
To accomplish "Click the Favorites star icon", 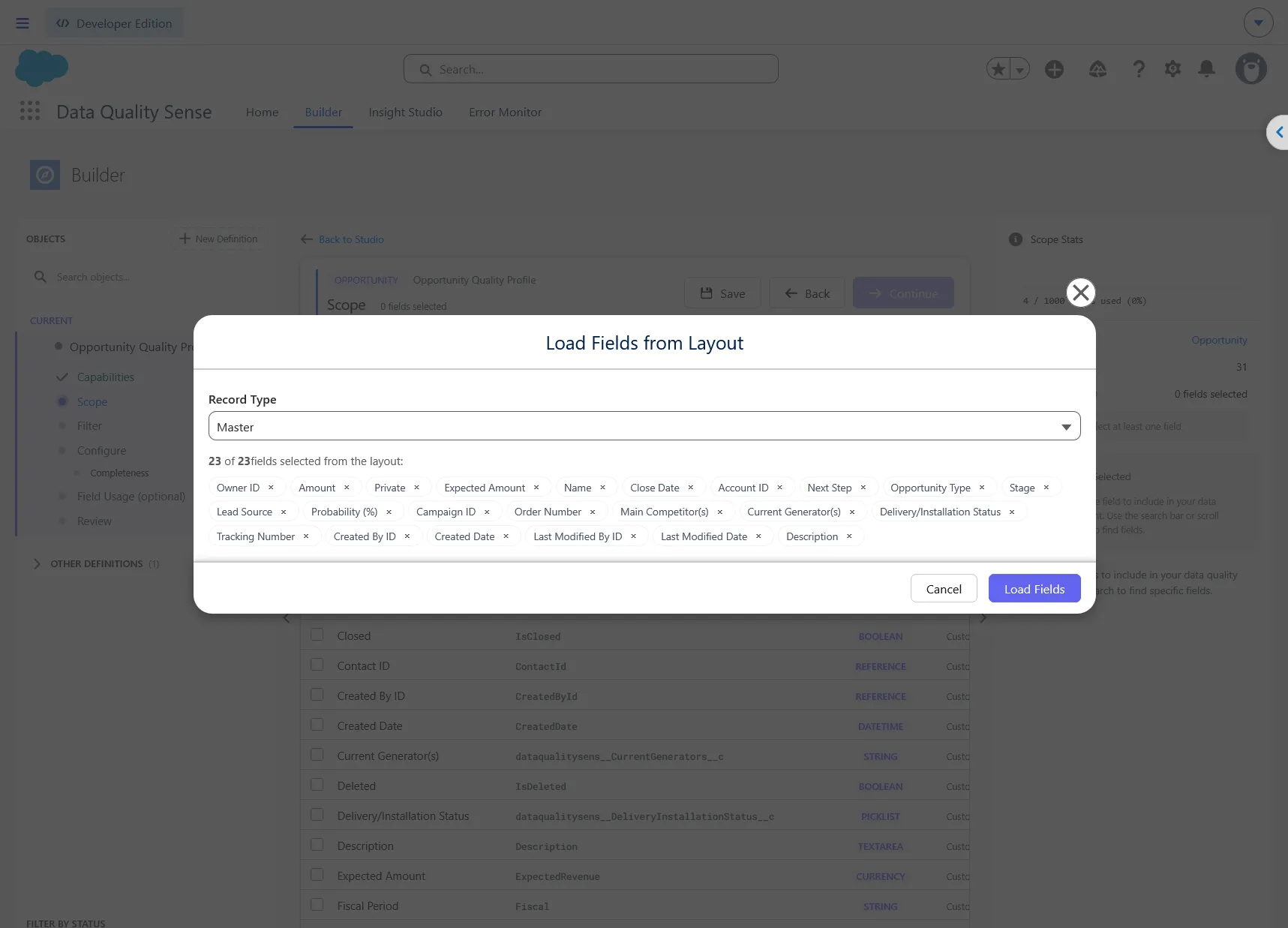I will coord(998,69).
